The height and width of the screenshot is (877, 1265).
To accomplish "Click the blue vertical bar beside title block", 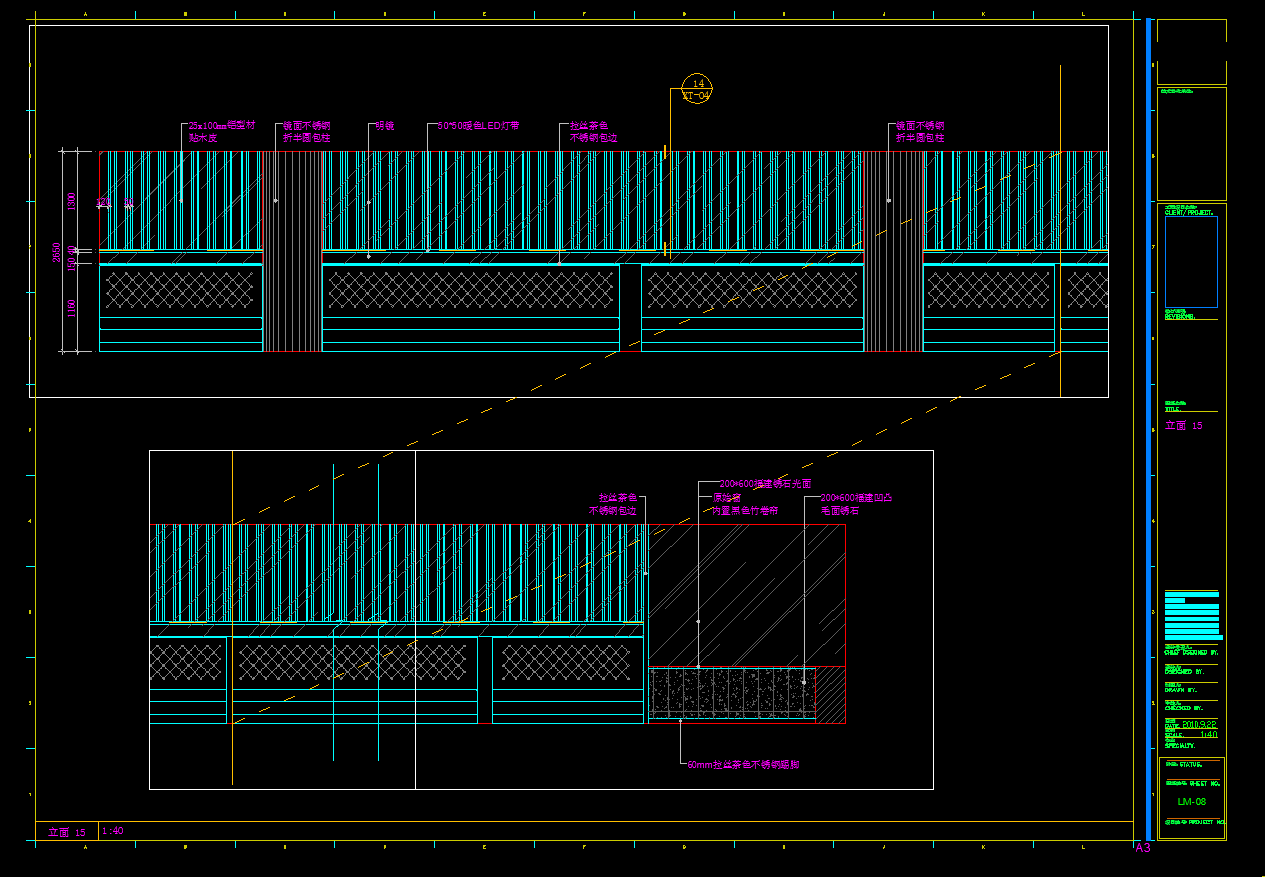I will pos(1148,430).
